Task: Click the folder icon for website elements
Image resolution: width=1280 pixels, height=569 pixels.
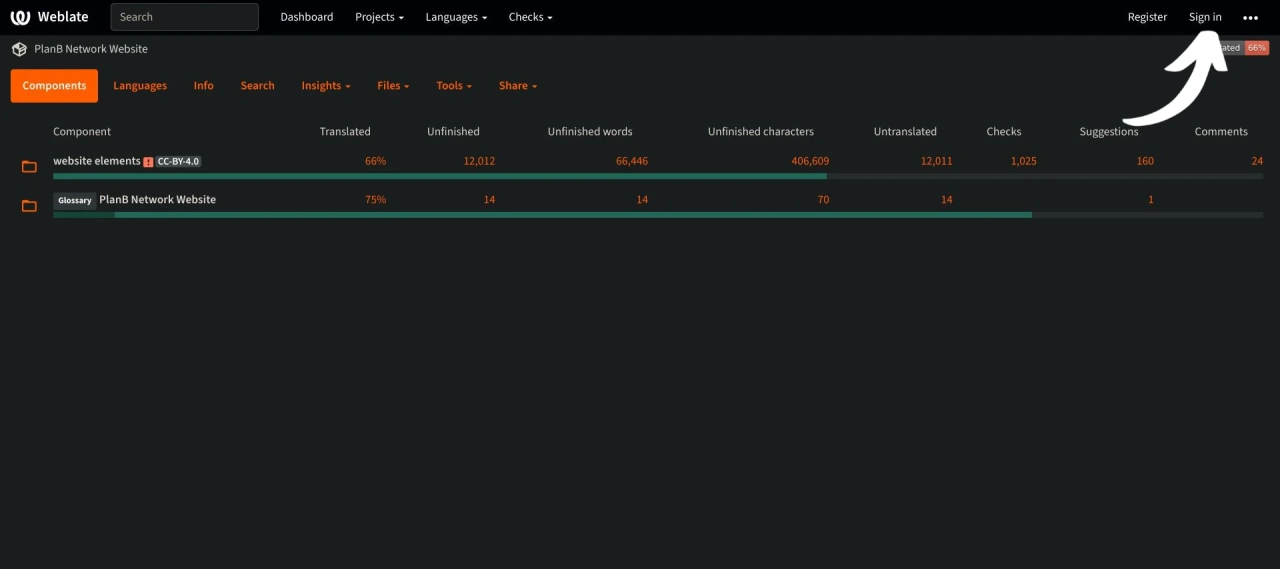Action: tap(29, 167)
